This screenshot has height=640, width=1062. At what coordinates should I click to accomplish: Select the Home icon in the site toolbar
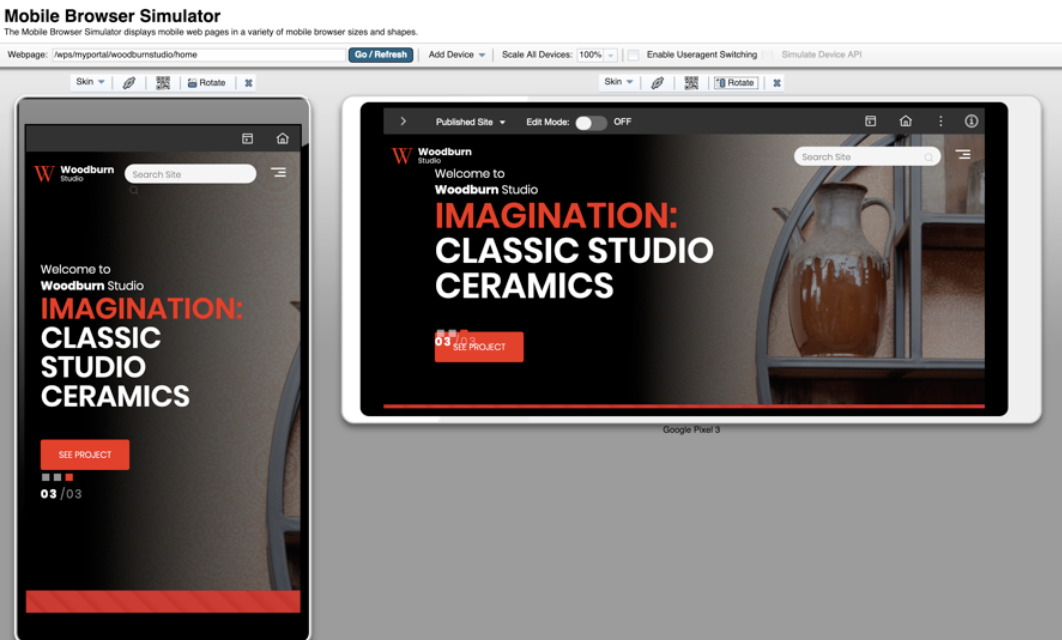905,119
